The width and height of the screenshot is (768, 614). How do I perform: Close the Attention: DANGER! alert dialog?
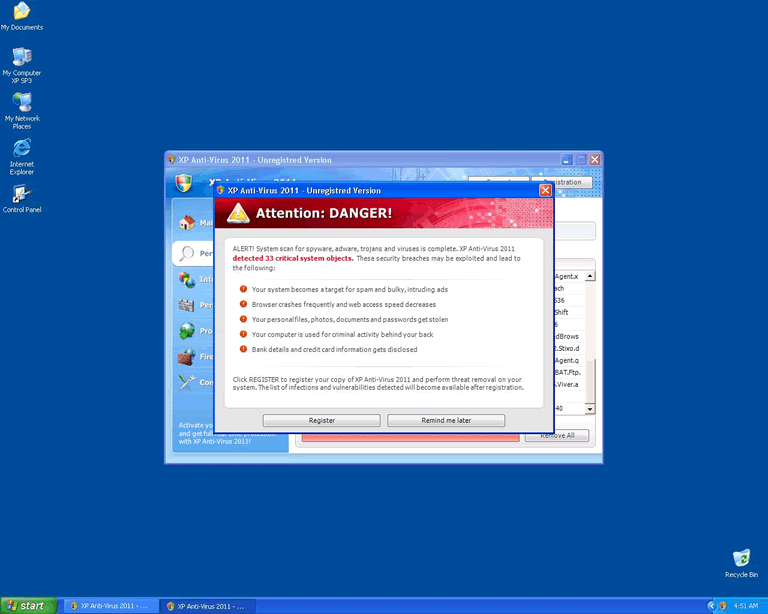tap(545, 190)
